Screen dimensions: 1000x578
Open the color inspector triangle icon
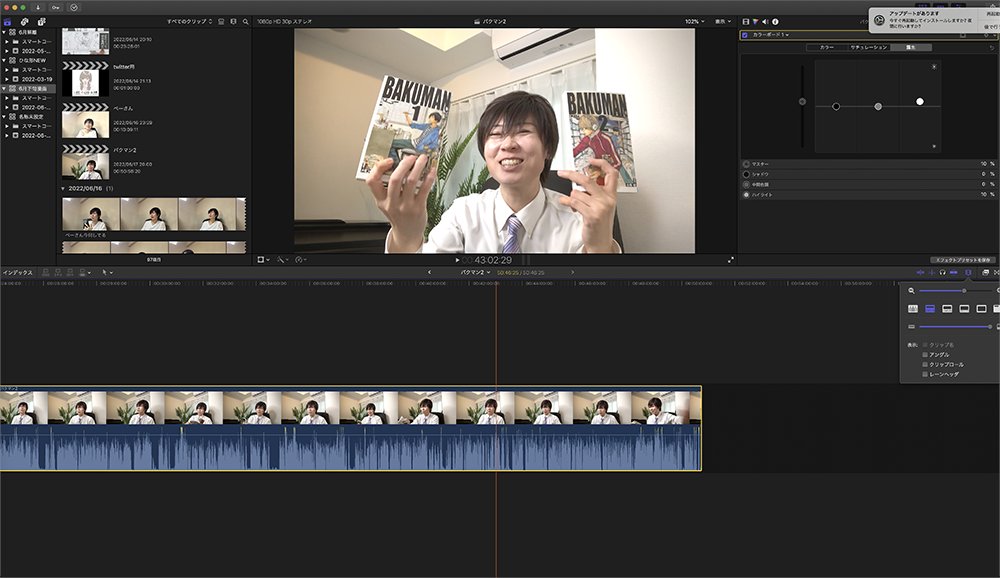click(x=756, y=22)
